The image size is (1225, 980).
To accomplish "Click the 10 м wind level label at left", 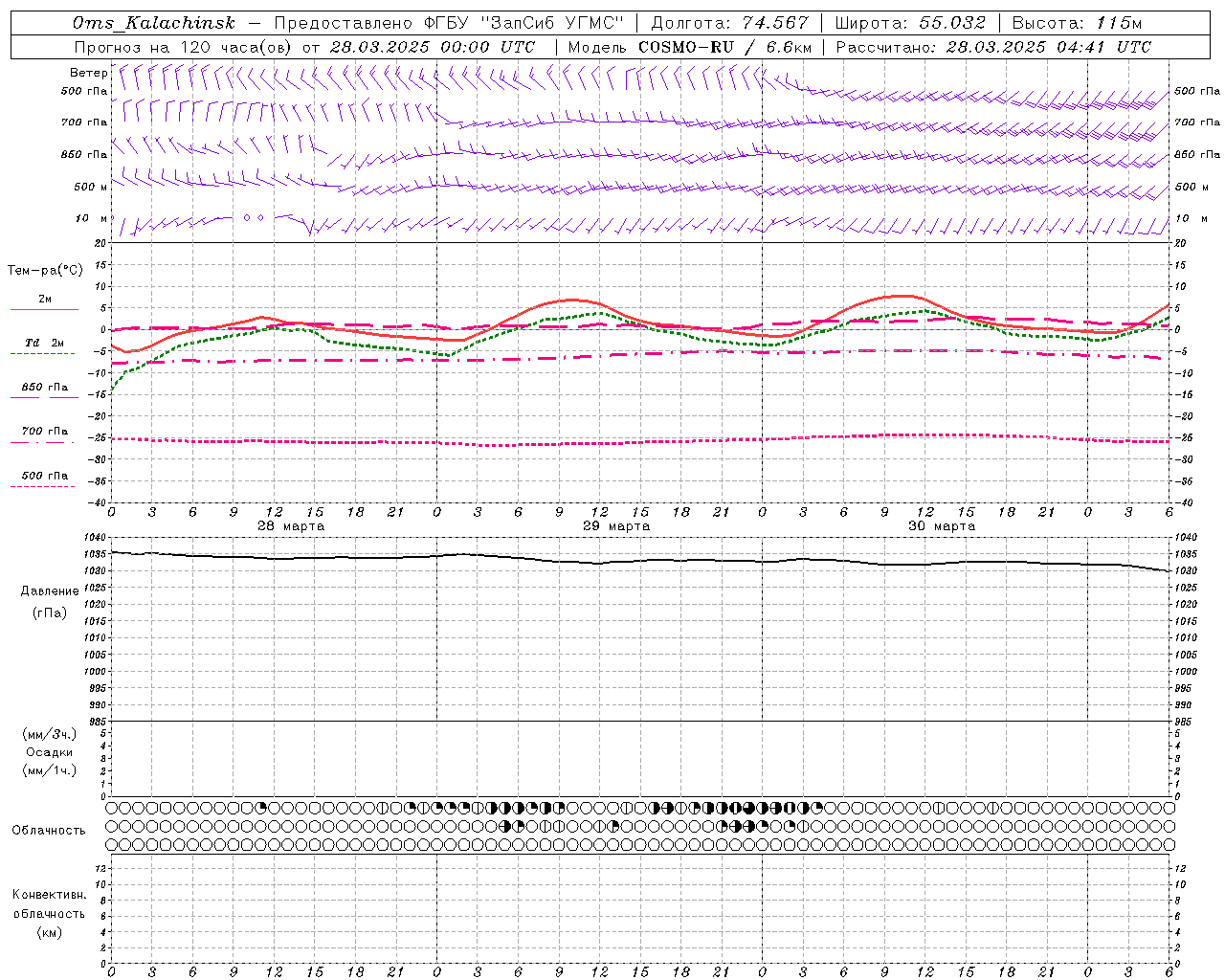I will [x=92, y=218].
